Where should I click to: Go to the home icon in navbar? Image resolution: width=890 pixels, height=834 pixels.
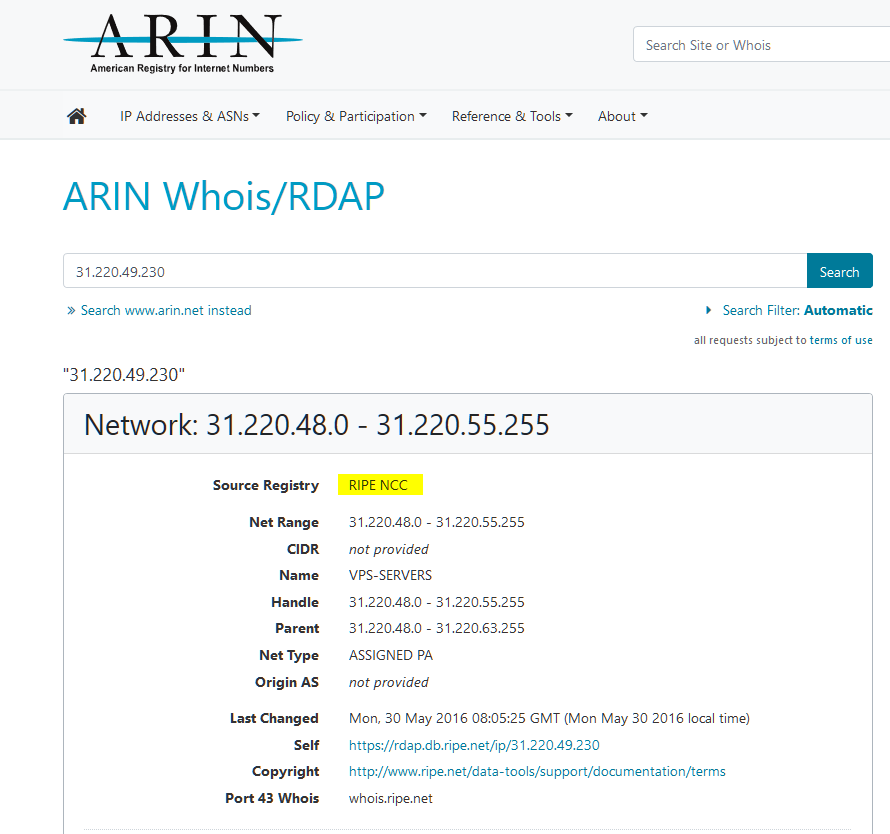click(77, 116)
